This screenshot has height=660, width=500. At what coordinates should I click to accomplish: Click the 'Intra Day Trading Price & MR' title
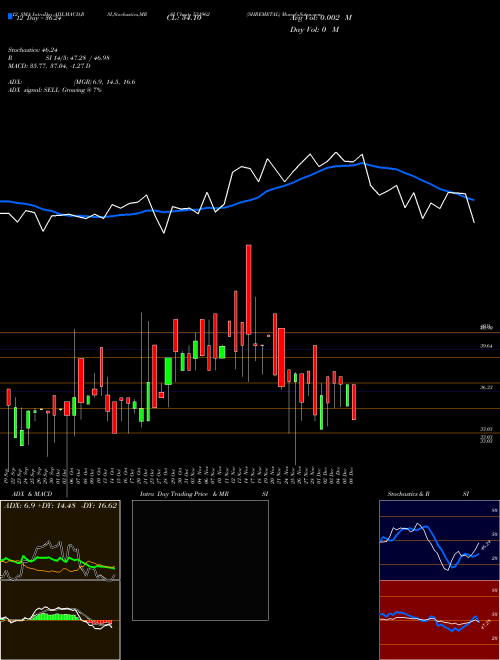pos(184,494)
